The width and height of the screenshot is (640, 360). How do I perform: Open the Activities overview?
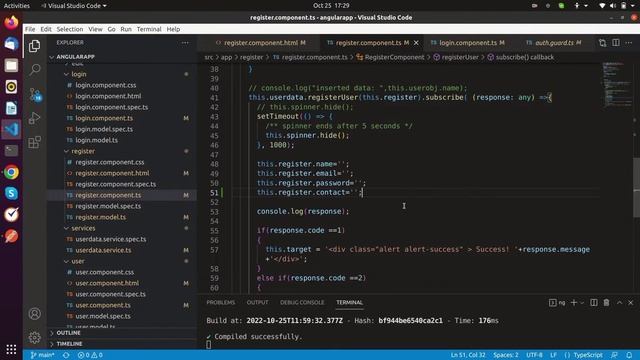point(17,6)
